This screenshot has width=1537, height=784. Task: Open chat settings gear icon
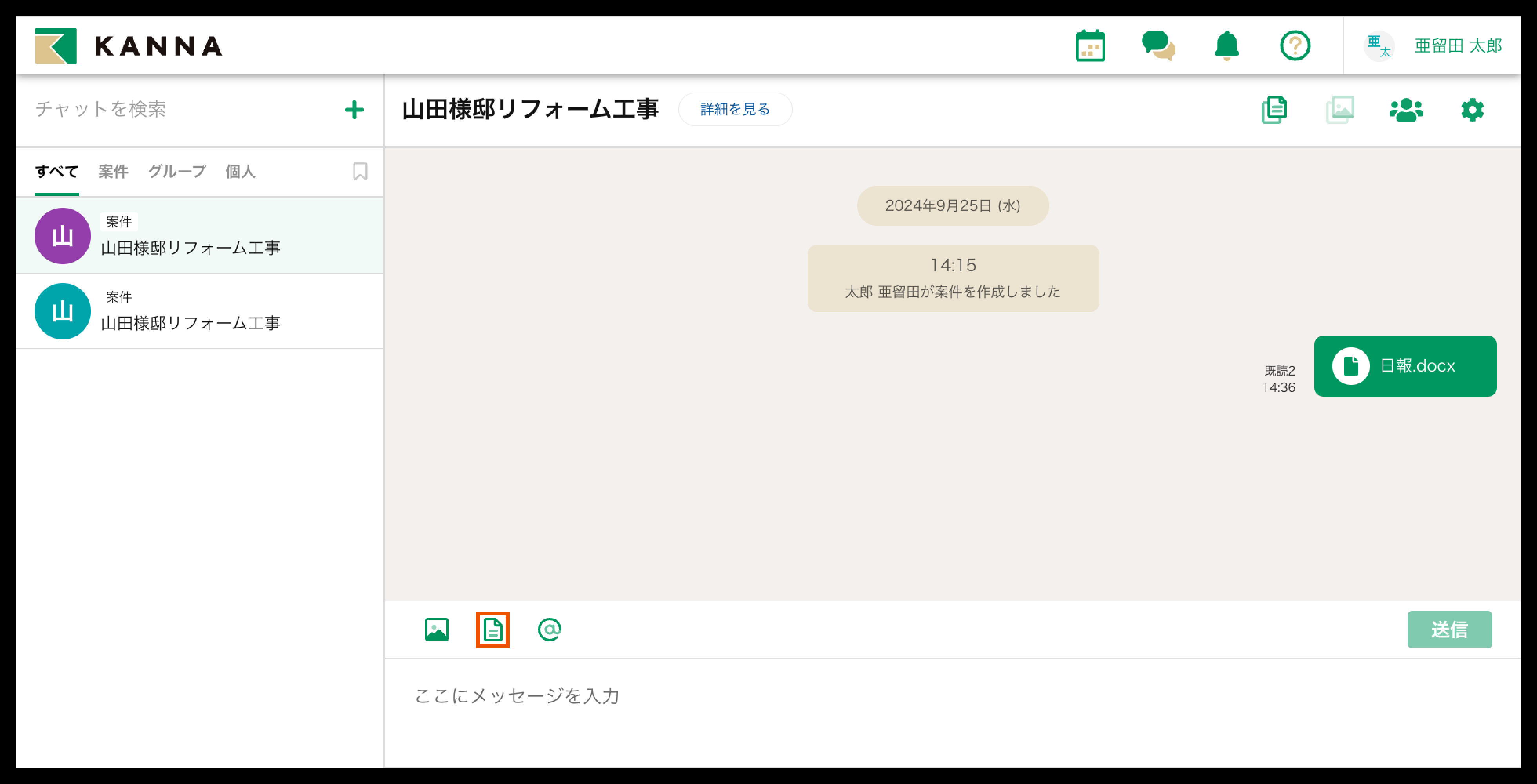pyautogui.click(x=1472, y=110)
